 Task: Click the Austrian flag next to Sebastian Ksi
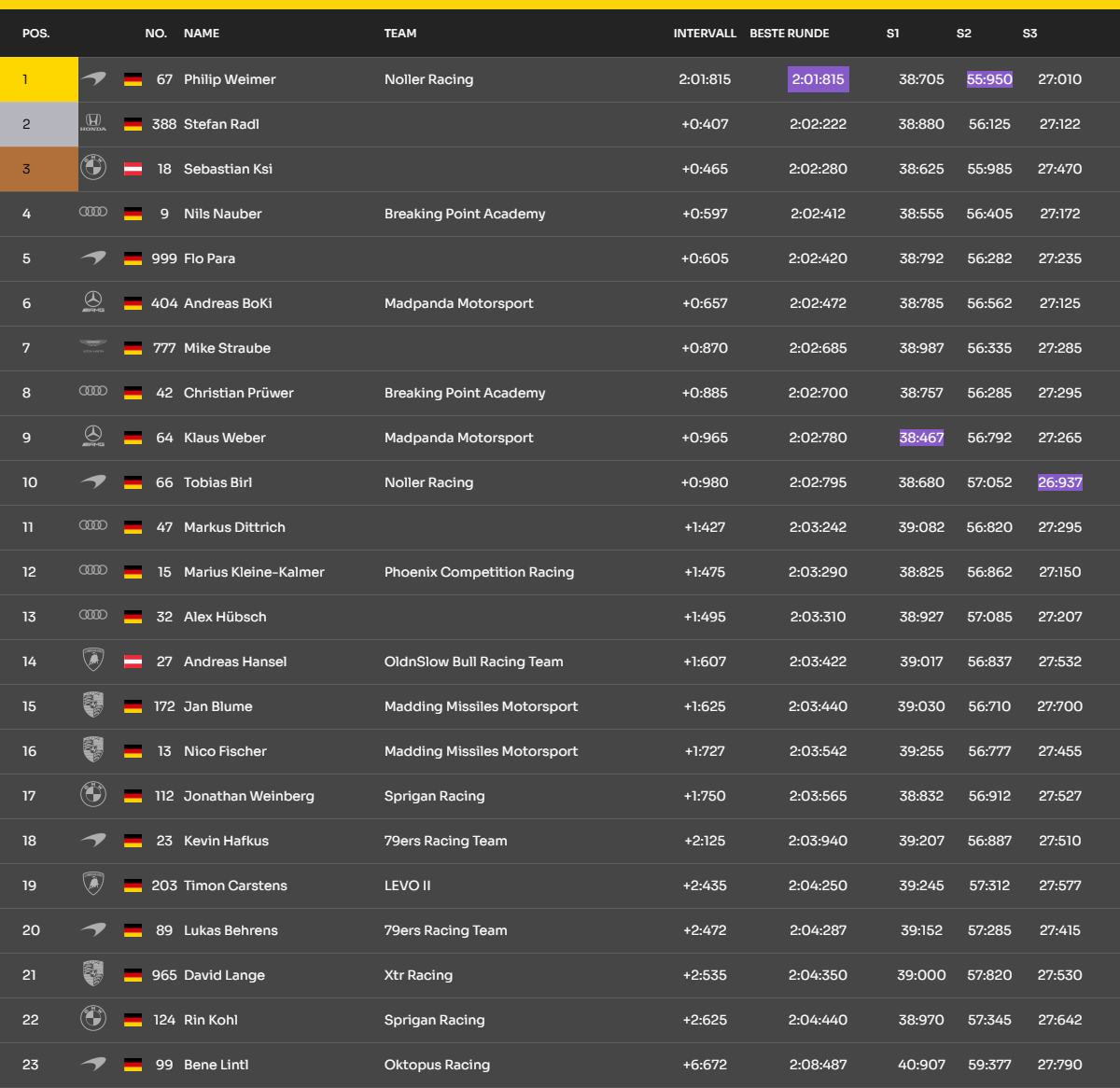133,169
